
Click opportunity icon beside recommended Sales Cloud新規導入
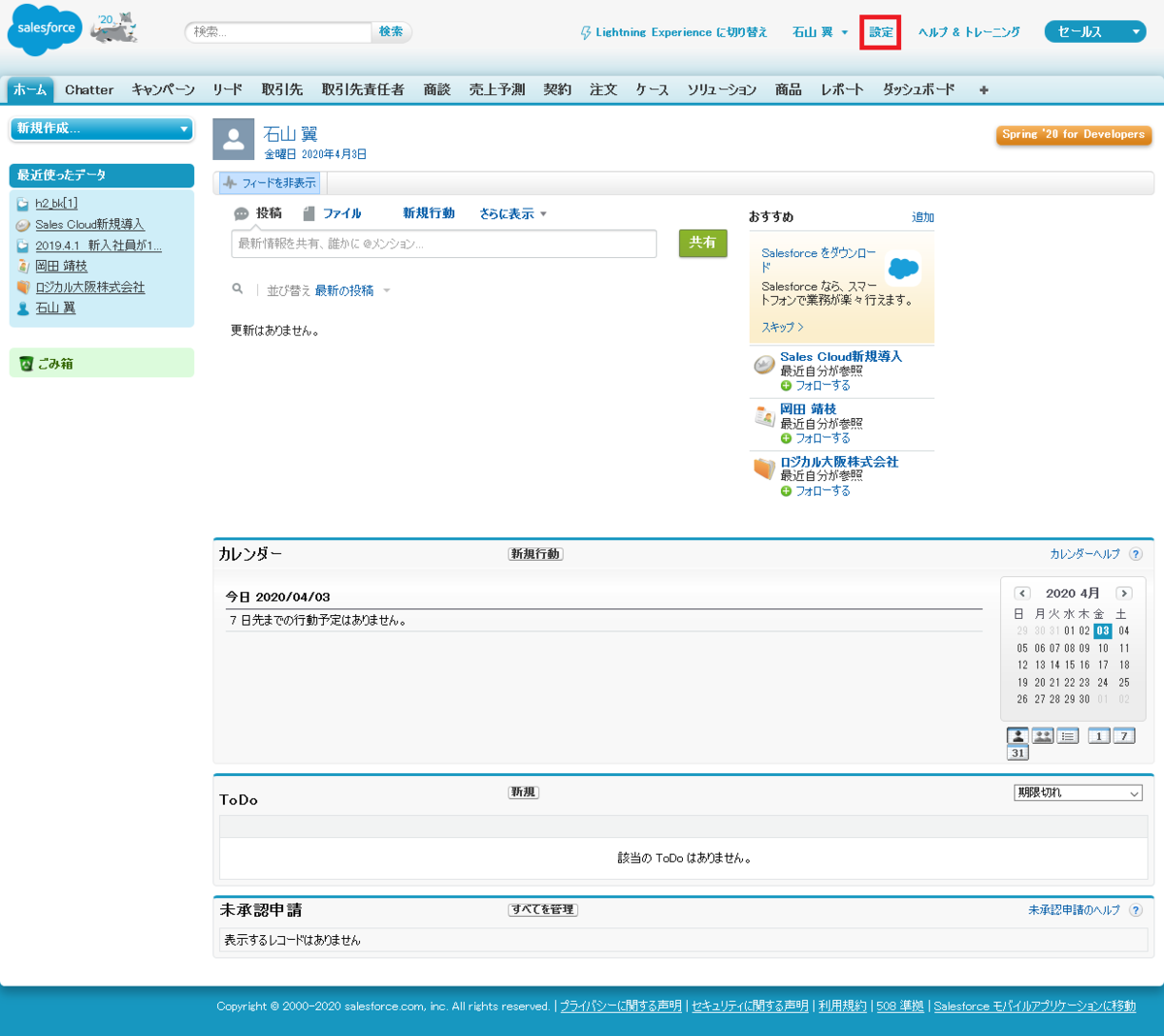click(x=764, y=365)
